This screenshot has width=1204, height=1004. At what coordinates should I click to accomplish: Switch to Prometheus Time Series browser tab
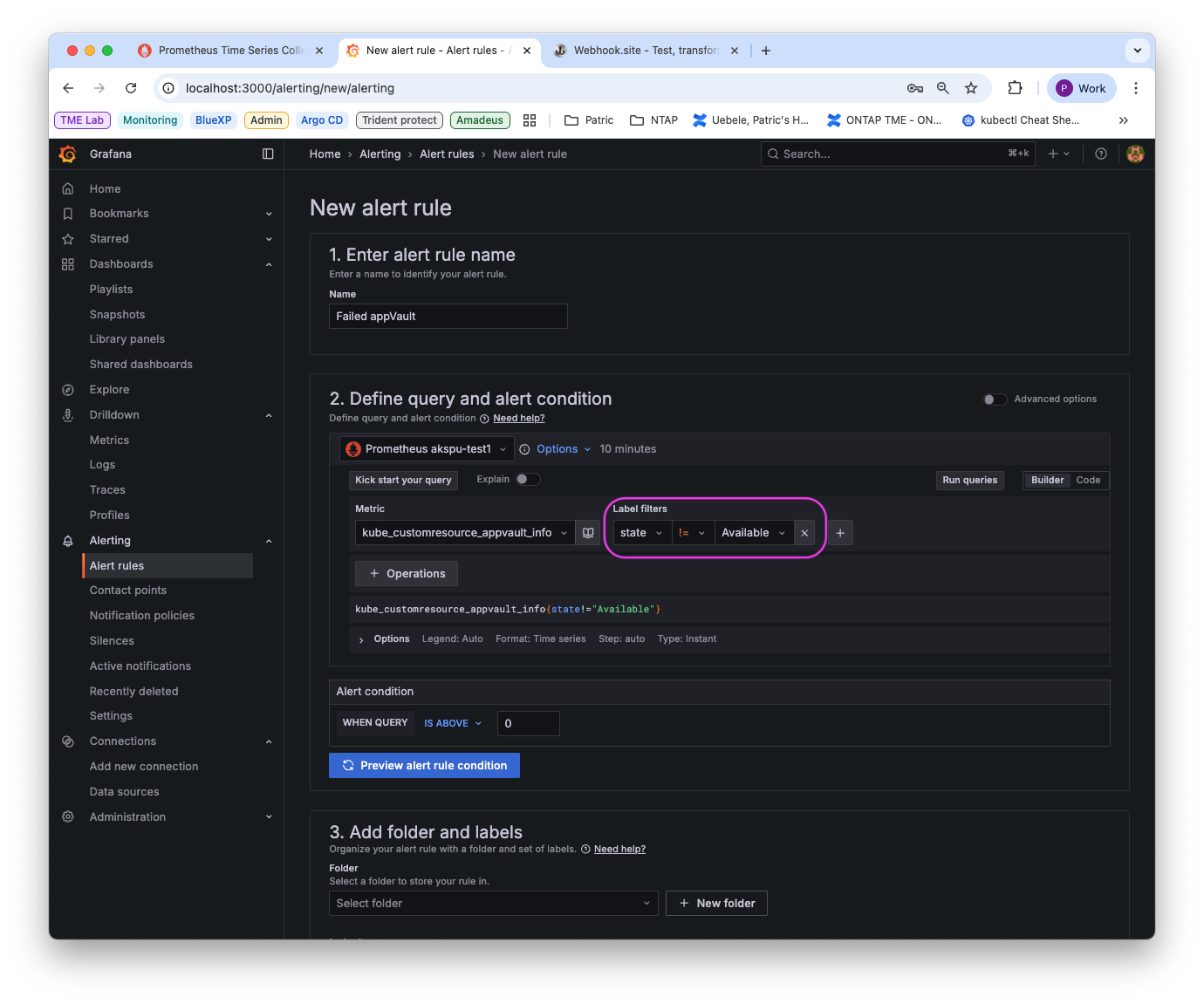point(231,51)
